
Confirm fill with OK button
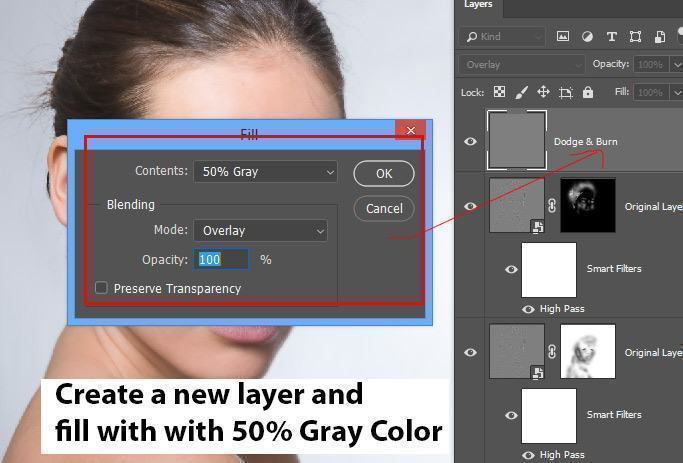(x=384, y=173)
